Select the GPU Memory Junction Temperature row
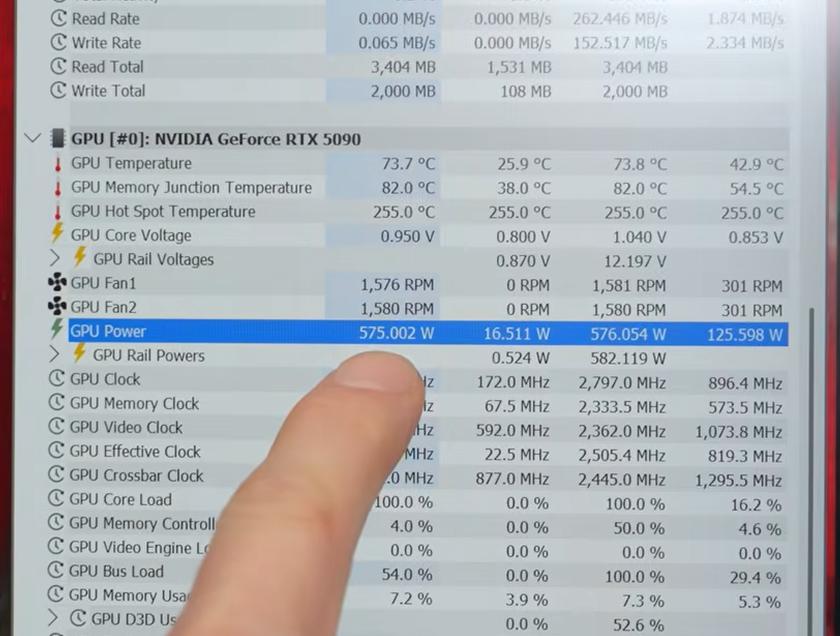 427,188
